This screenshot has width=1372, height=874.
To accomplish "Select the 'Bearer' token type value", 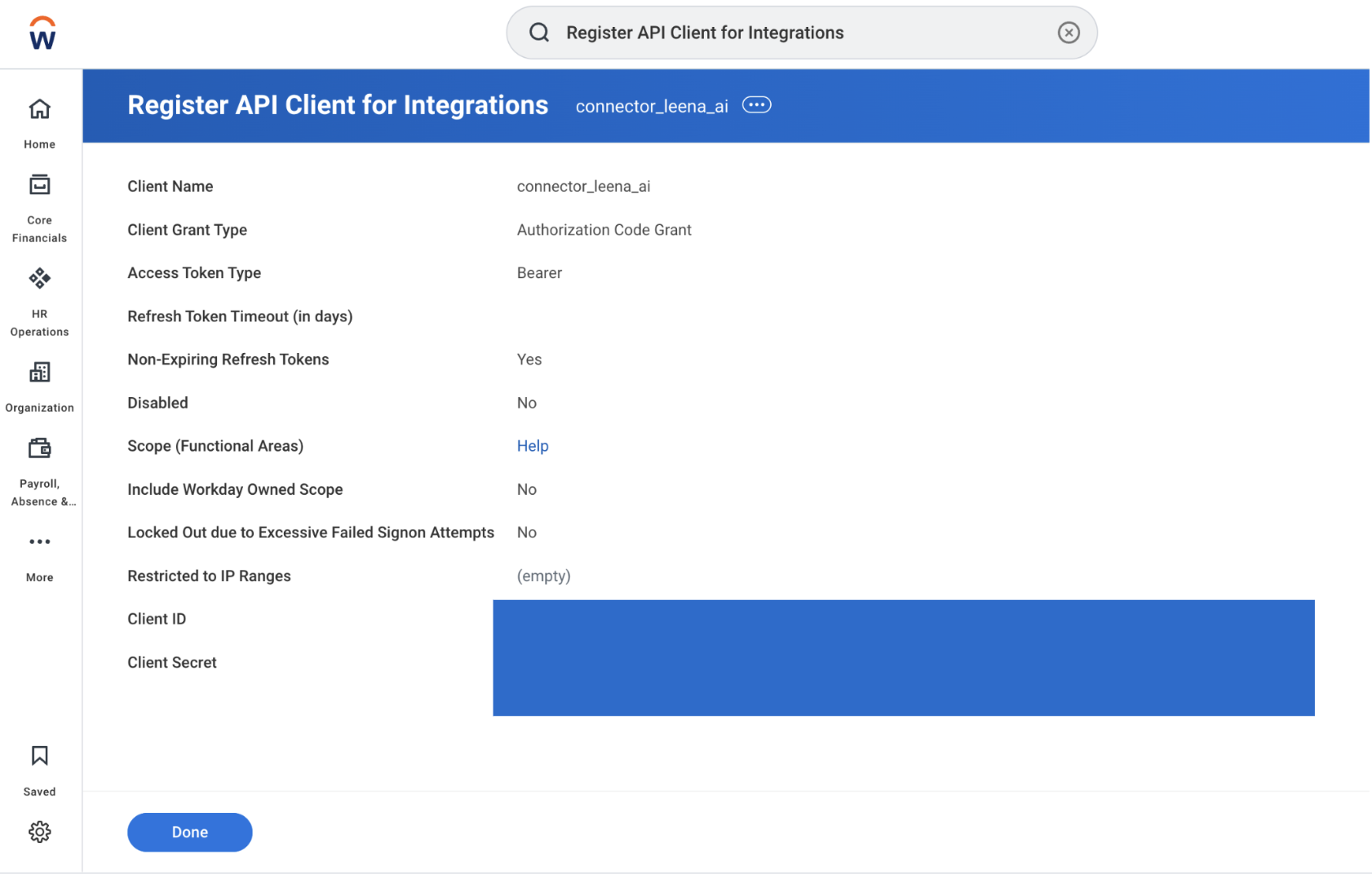I will [x=540, y=273].
